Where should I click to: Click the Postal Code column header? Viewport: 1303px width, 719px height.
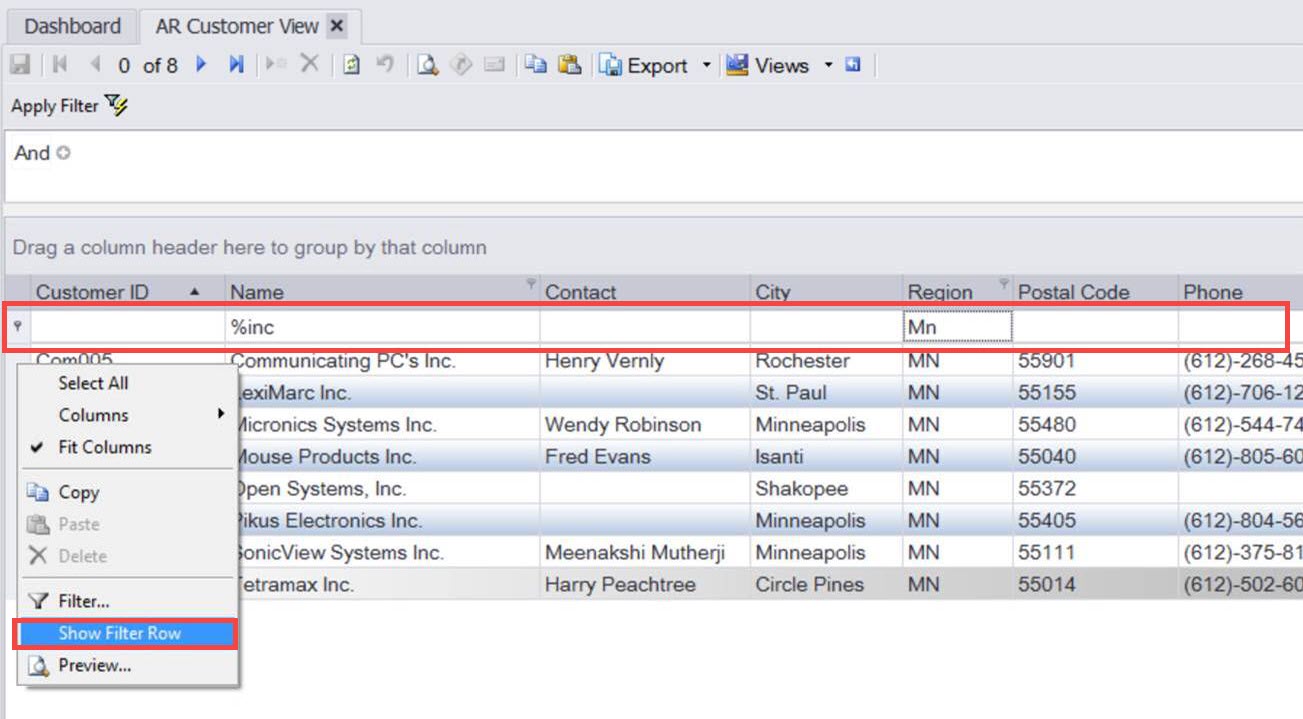1073,292
